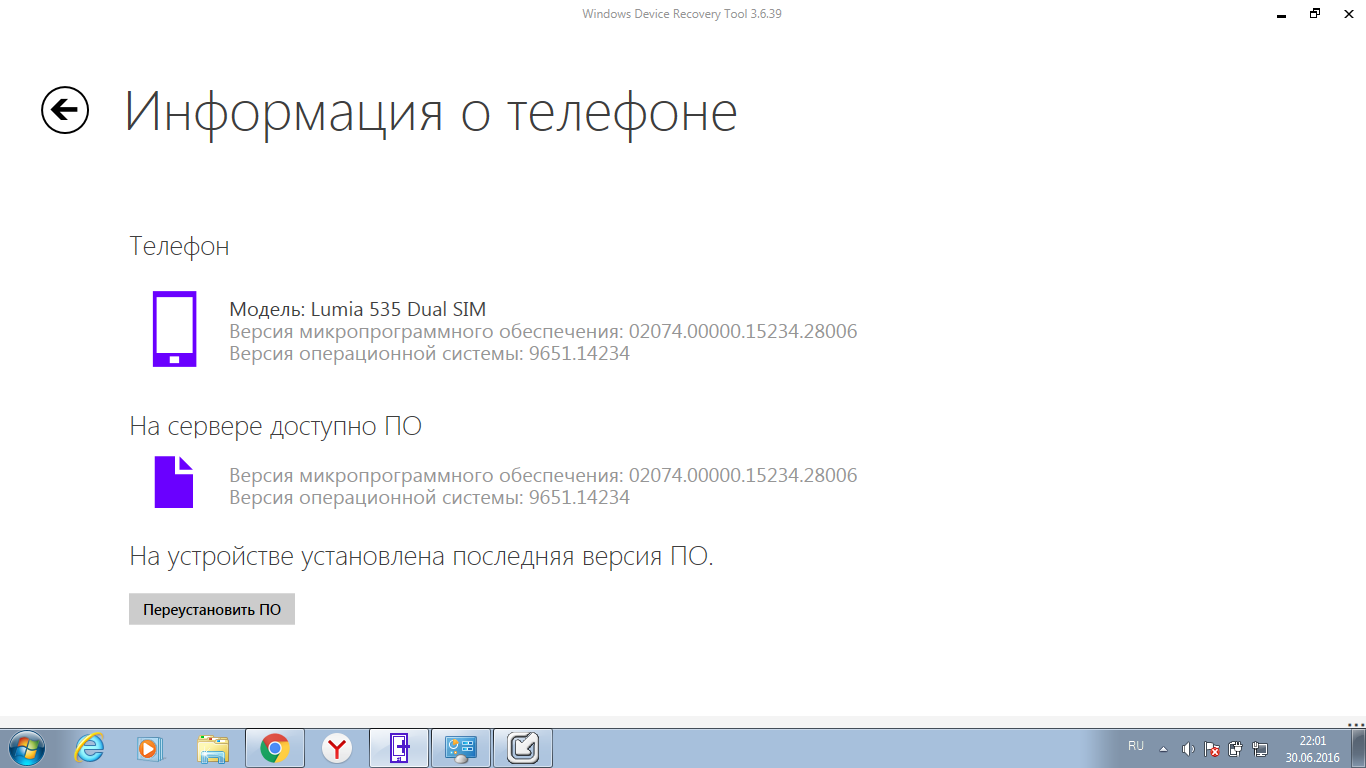This screenshot has height=768, width=1366.
Task: Minimize the Windows Device Recovery Tool window
Action: tap(1281, 14)
